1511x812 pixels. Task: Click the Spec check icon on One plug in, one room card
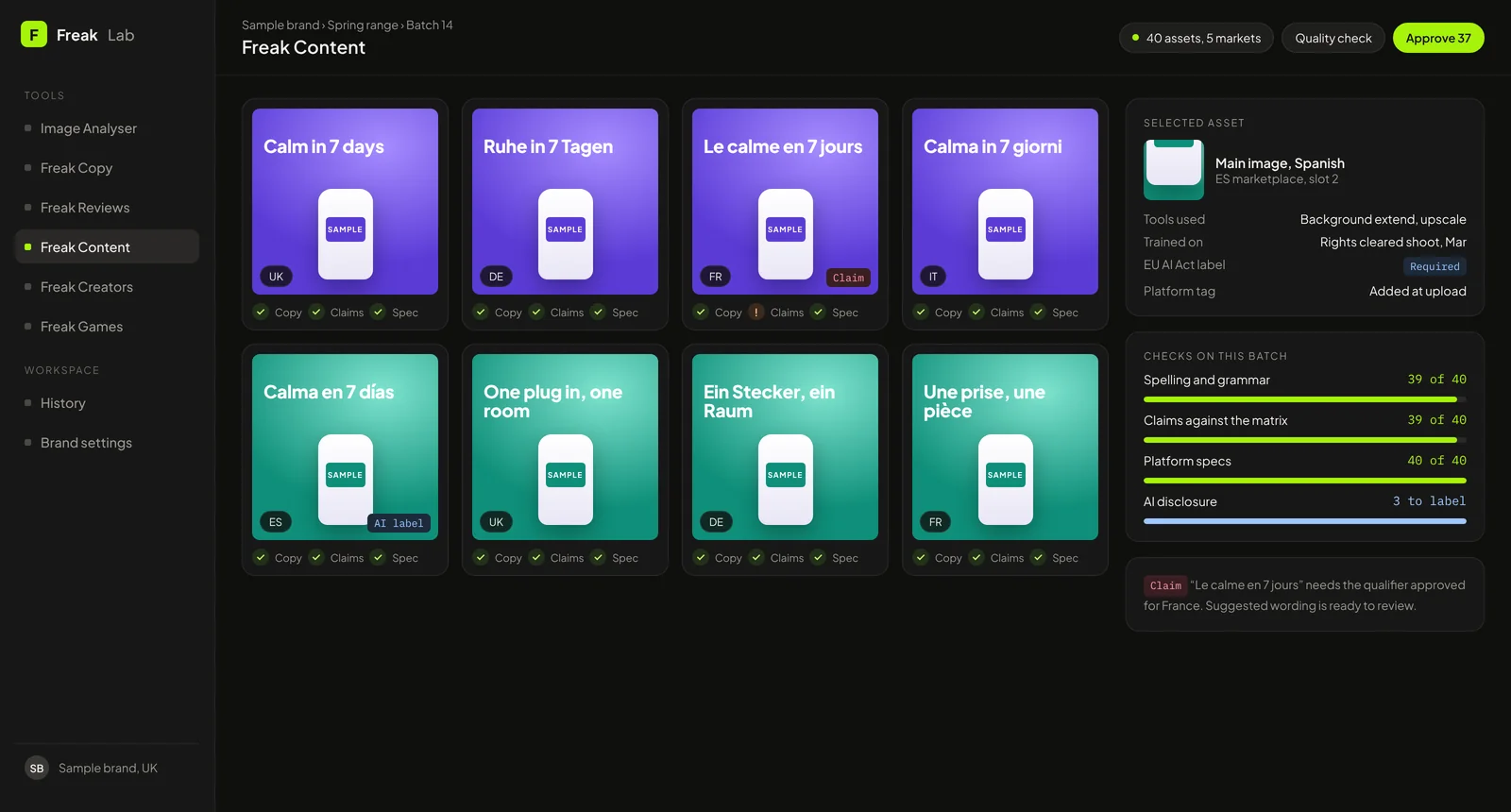[598, 557]
